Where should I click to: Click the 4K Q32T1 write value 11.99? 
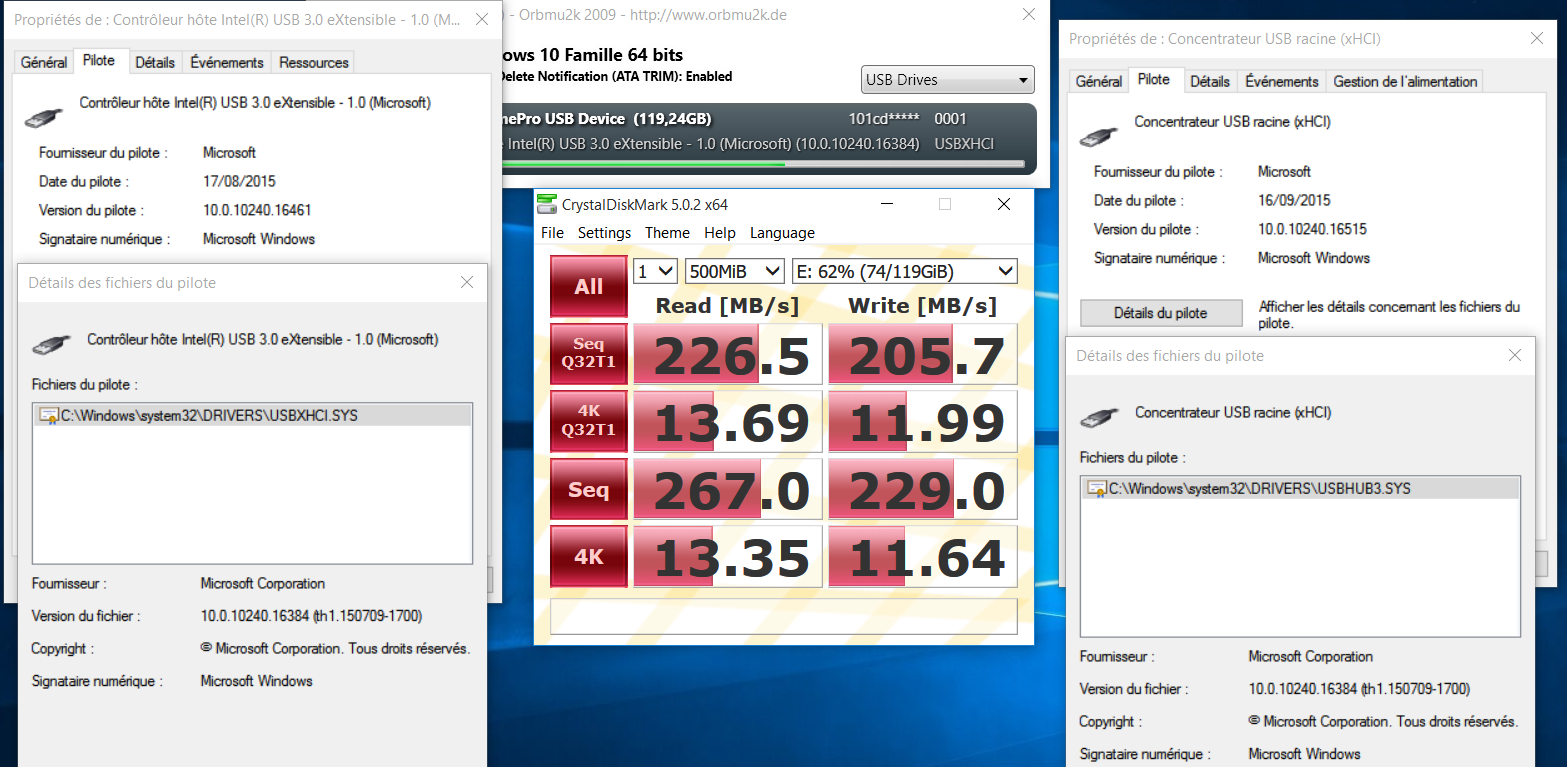click(x=923, y=421)
